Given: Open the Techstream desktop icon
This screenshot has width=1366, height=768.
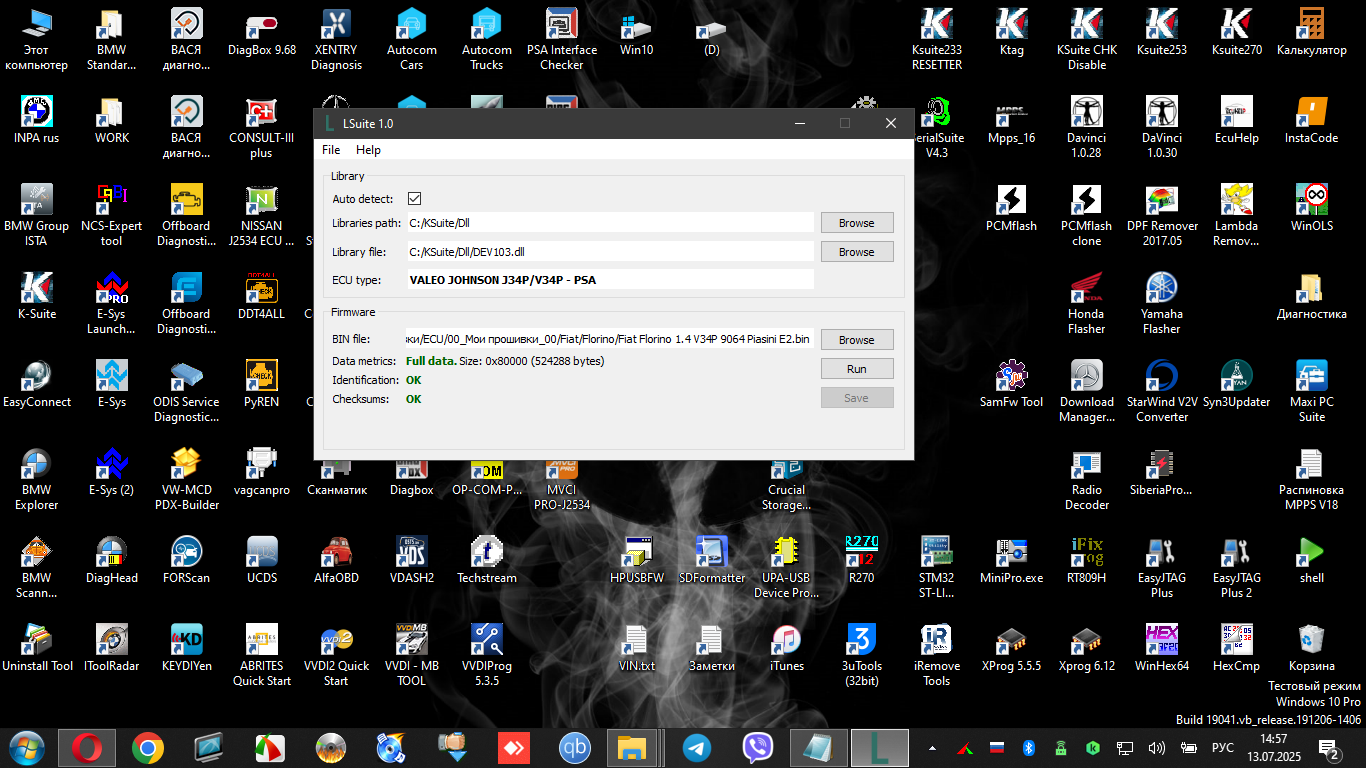Looking at the screenshot, I should [487, 562].
